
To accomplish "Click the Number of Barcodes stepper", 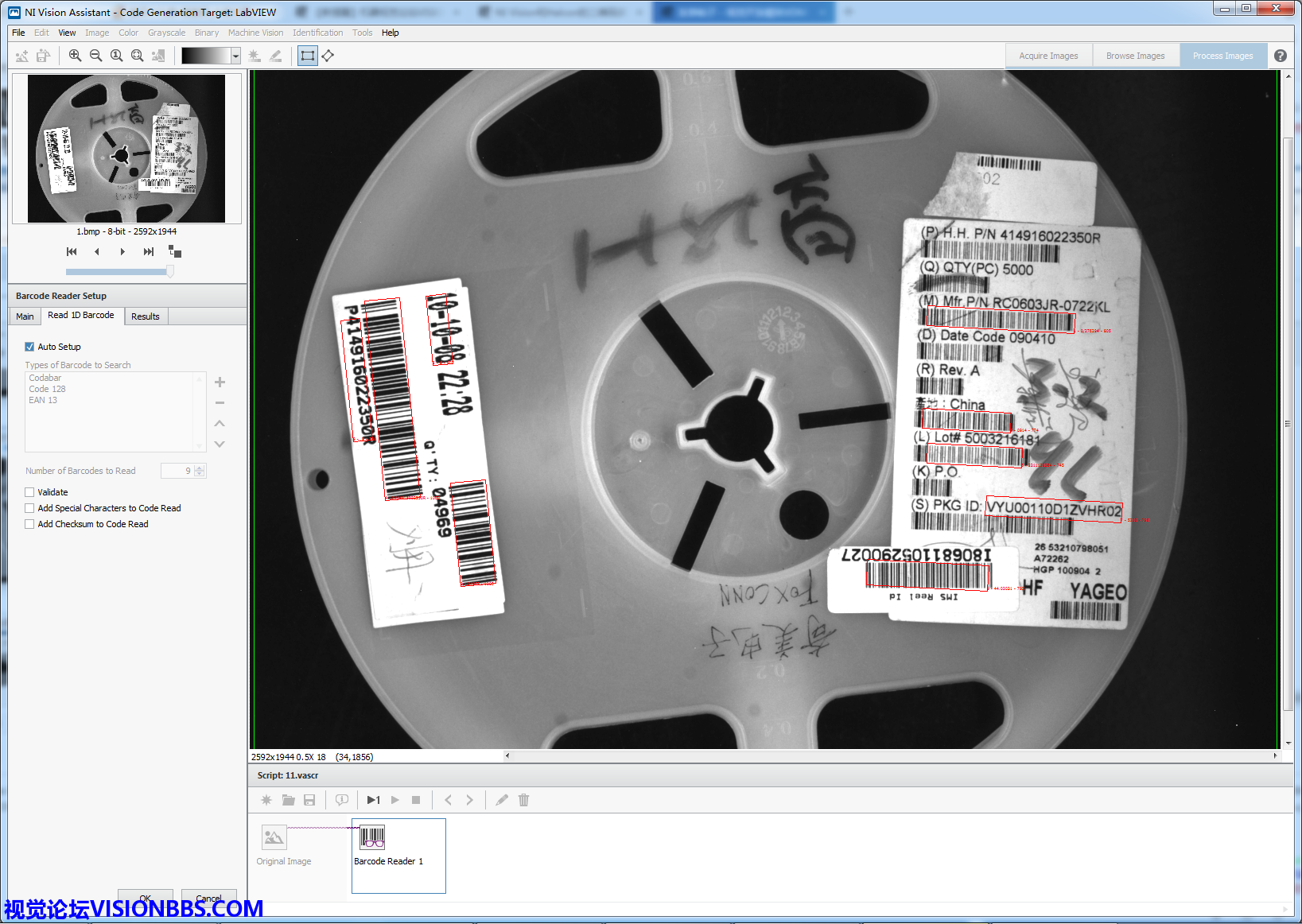I will pyautogui.click(x=200, y=471).
